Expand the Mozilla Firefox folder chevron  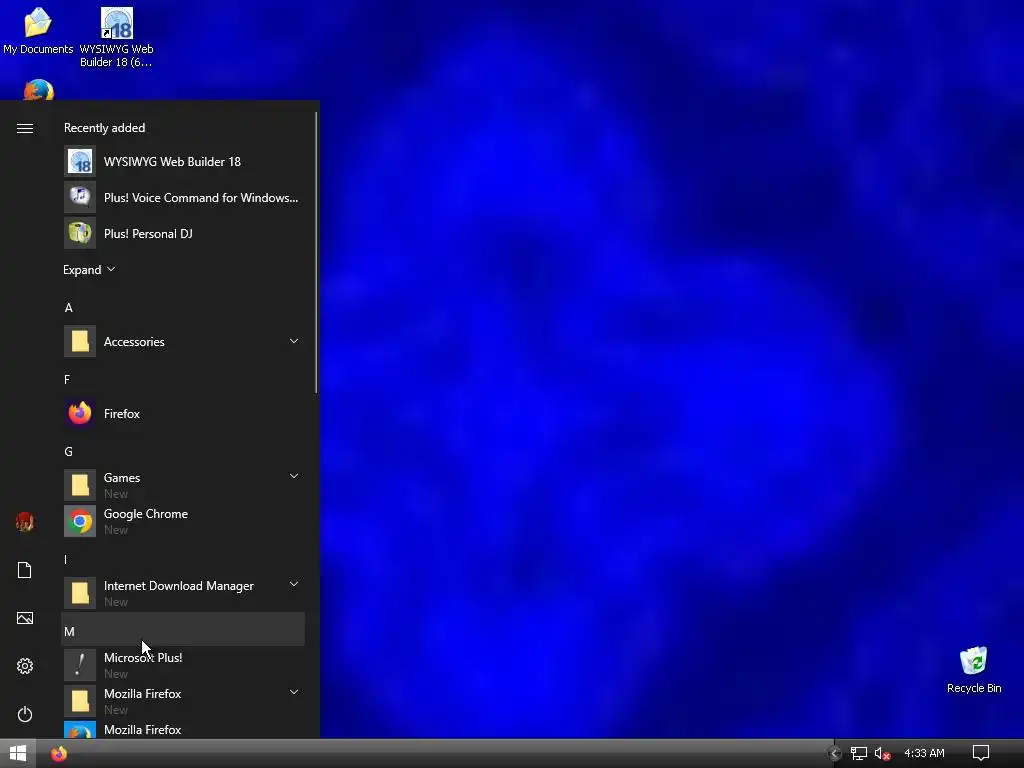pos(294,692)
